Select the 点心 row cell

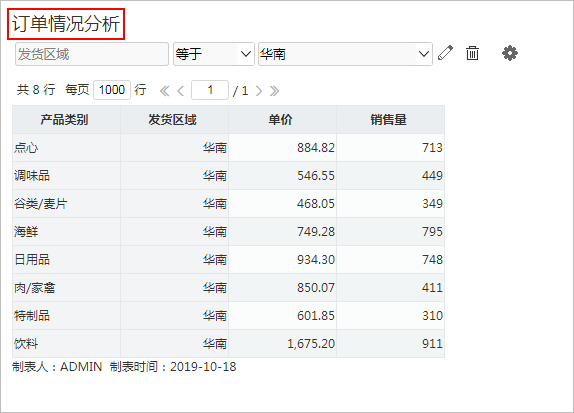(66, 148)
